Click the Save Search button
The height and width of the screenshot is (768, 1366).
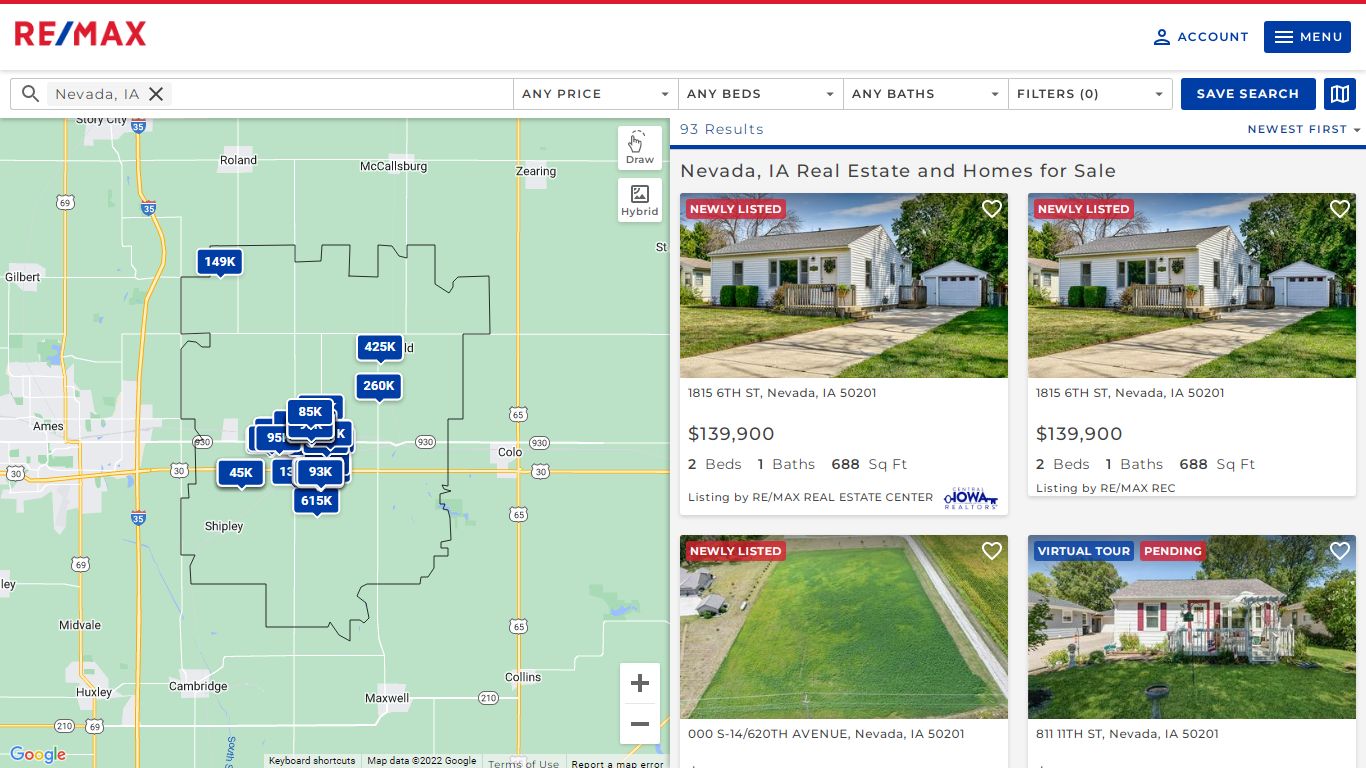pyautogui.click(x=1247, y=94)
